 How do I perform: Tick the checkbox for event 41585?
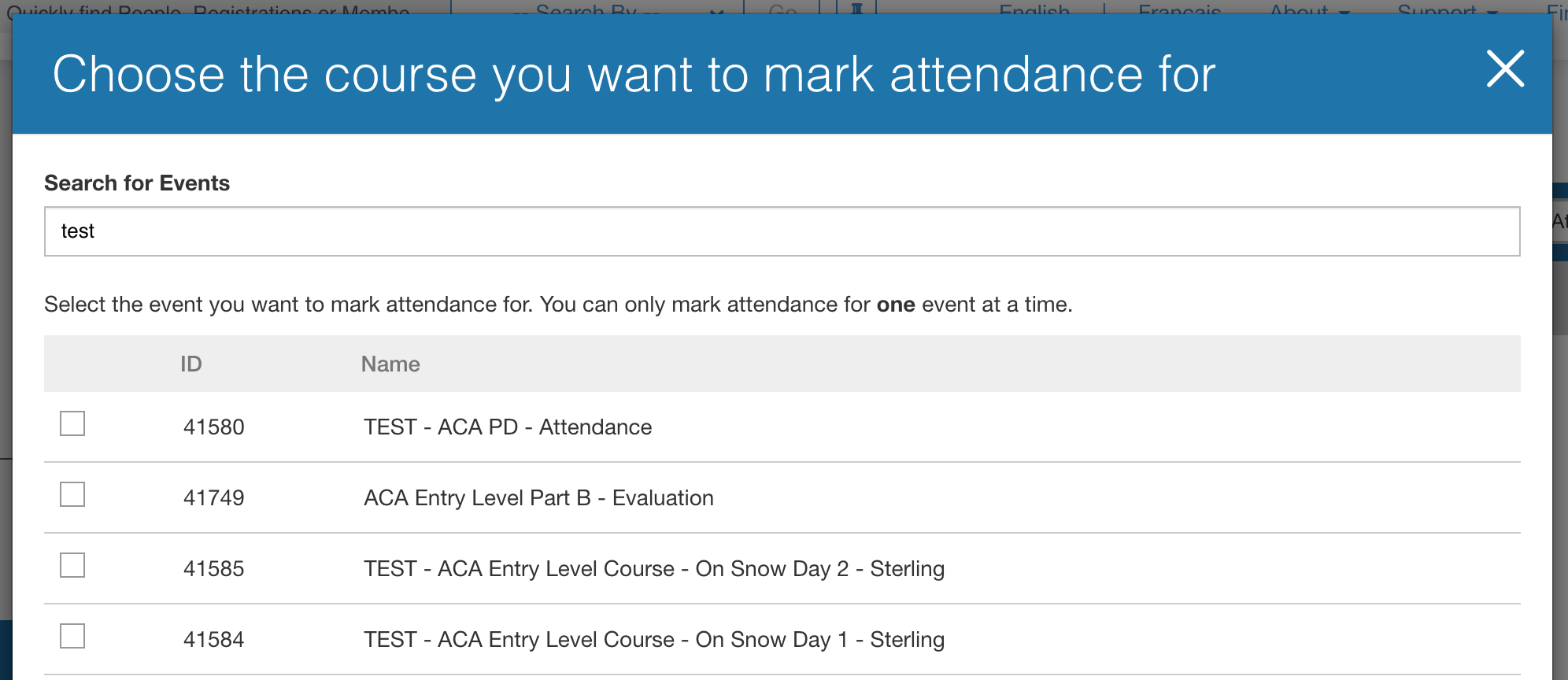point(72,565)
